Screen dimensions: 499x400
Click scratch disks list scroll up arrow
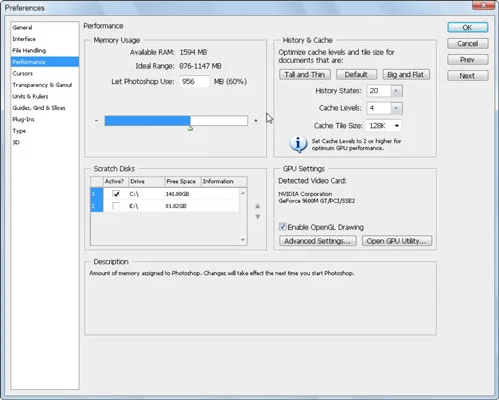(x=243, y=193)
